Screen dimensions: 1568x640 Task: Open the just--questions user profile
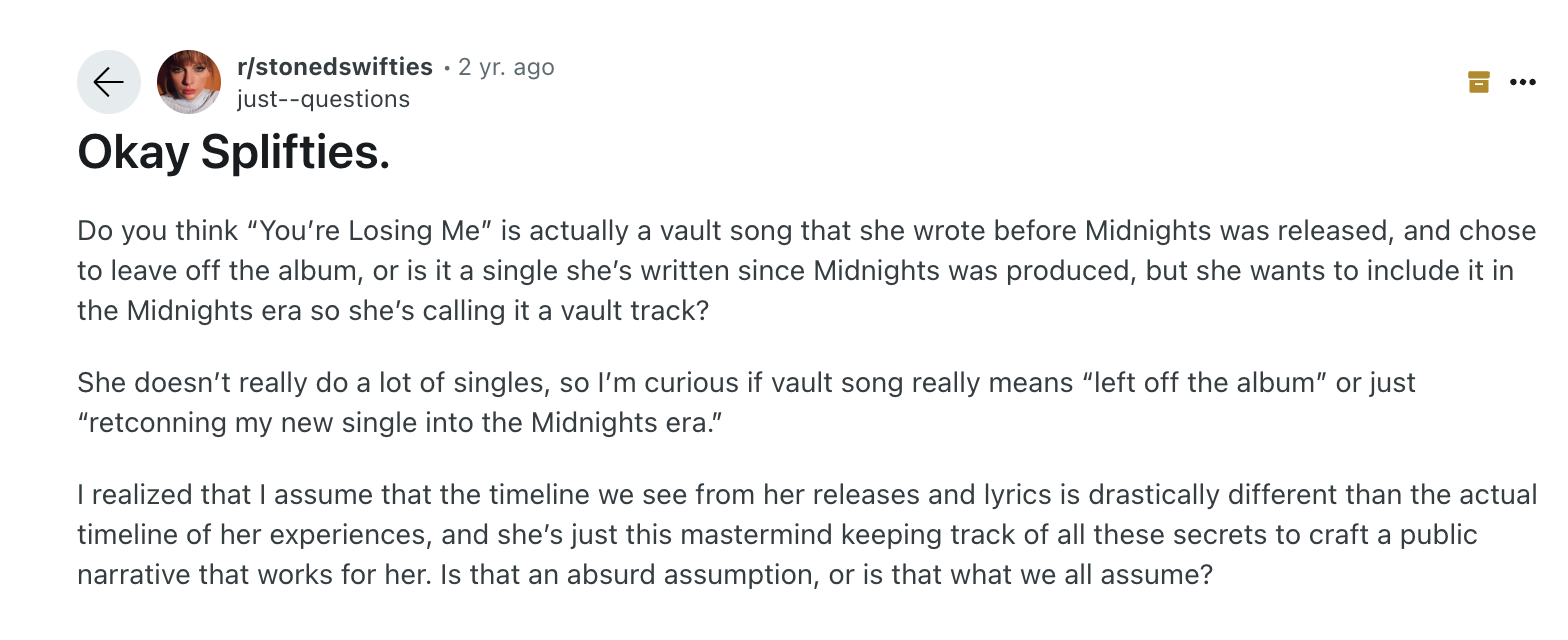[322, 99]
